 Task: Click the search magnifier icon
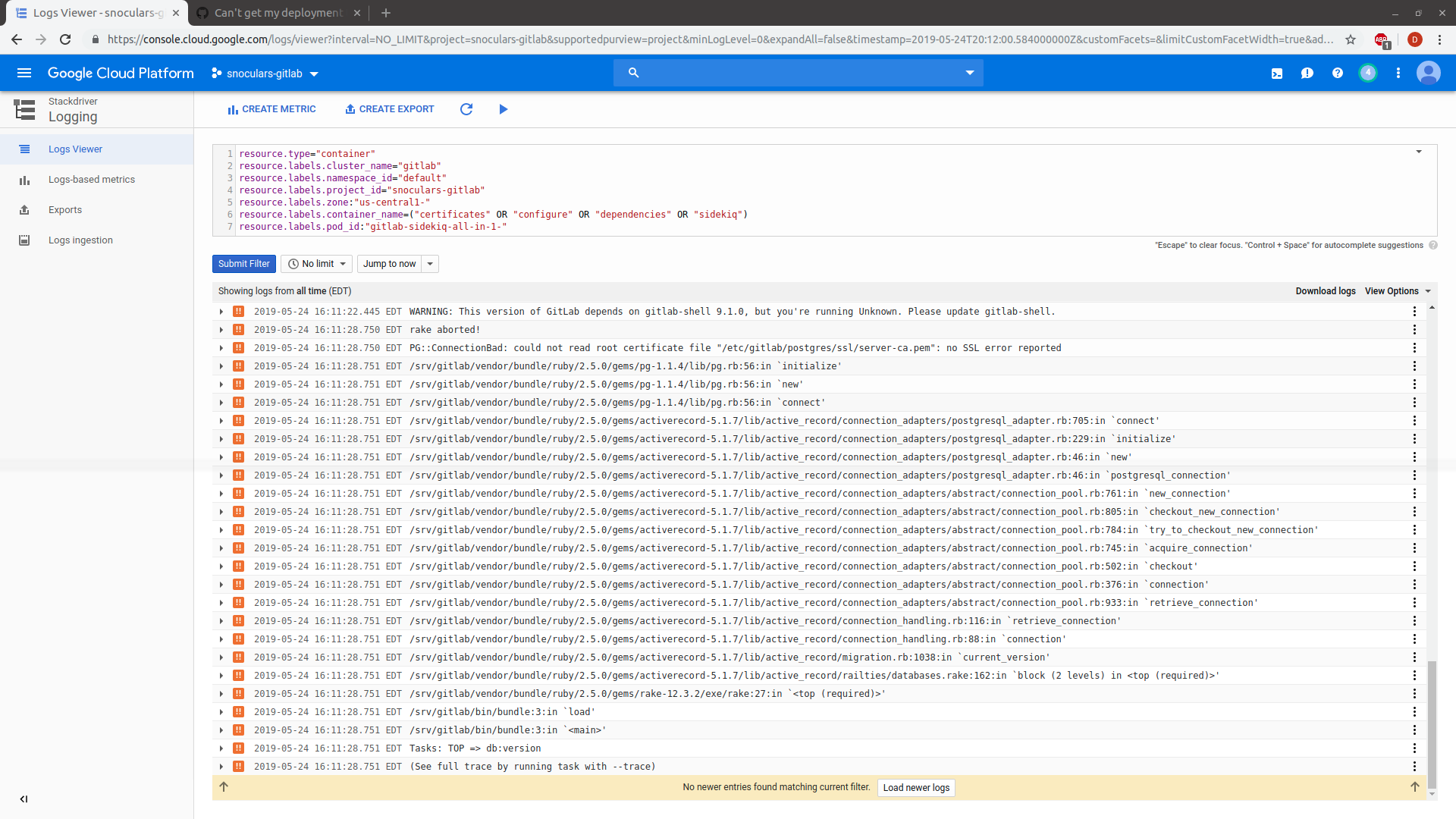click(x=634, y=73)
